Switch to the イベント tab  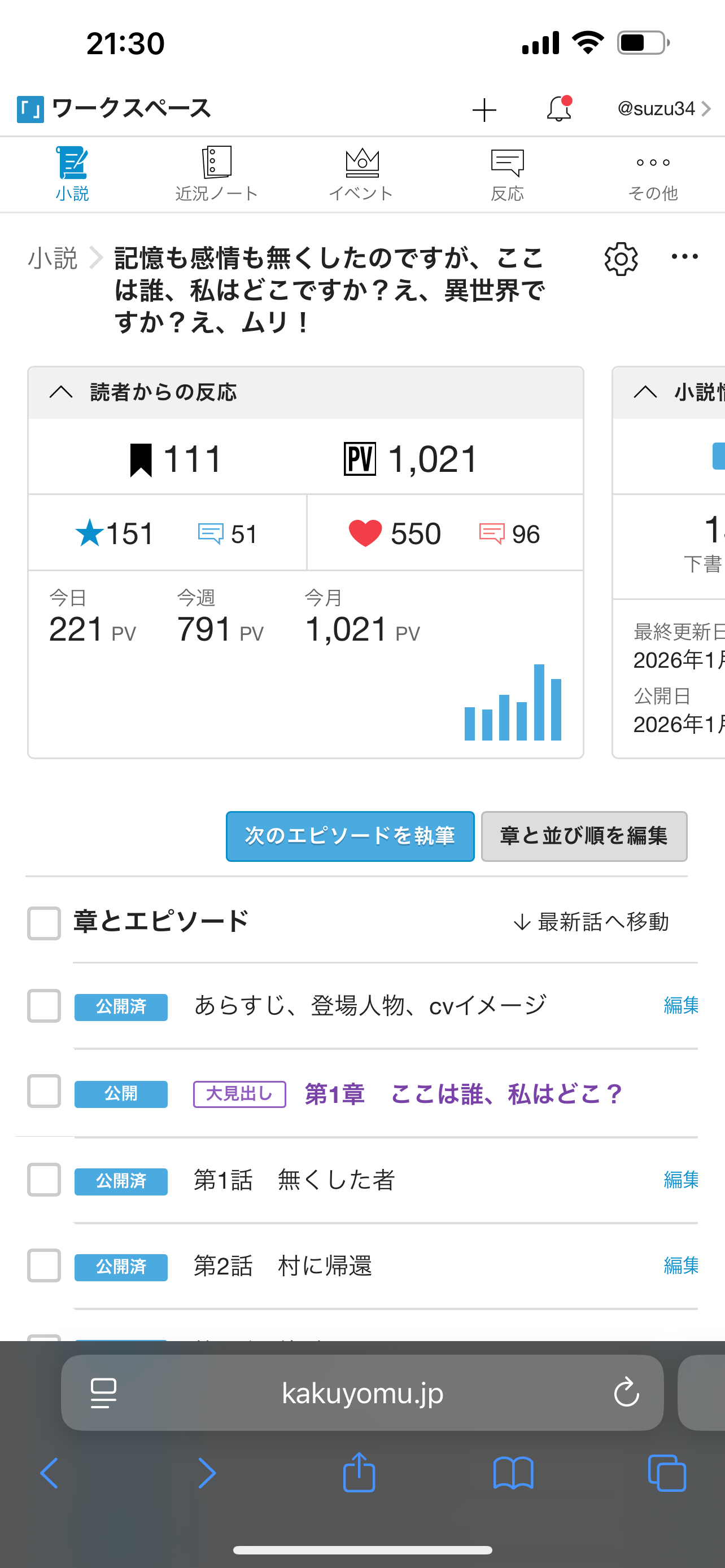point(361,174)
